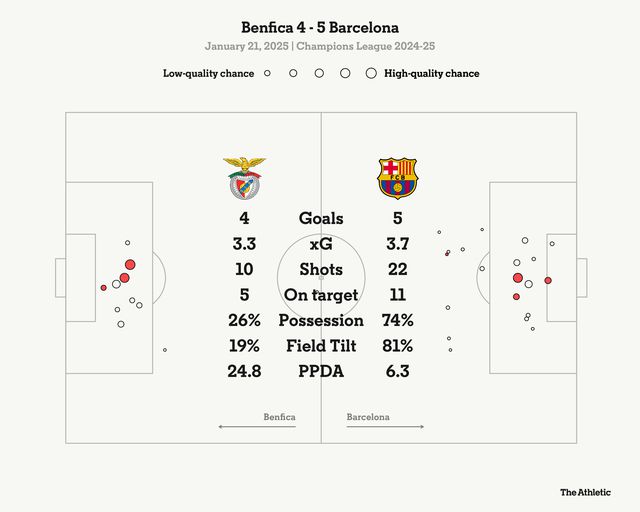
Task: Click the isolated shot marker outside the left penalty box
Action: 165,349
